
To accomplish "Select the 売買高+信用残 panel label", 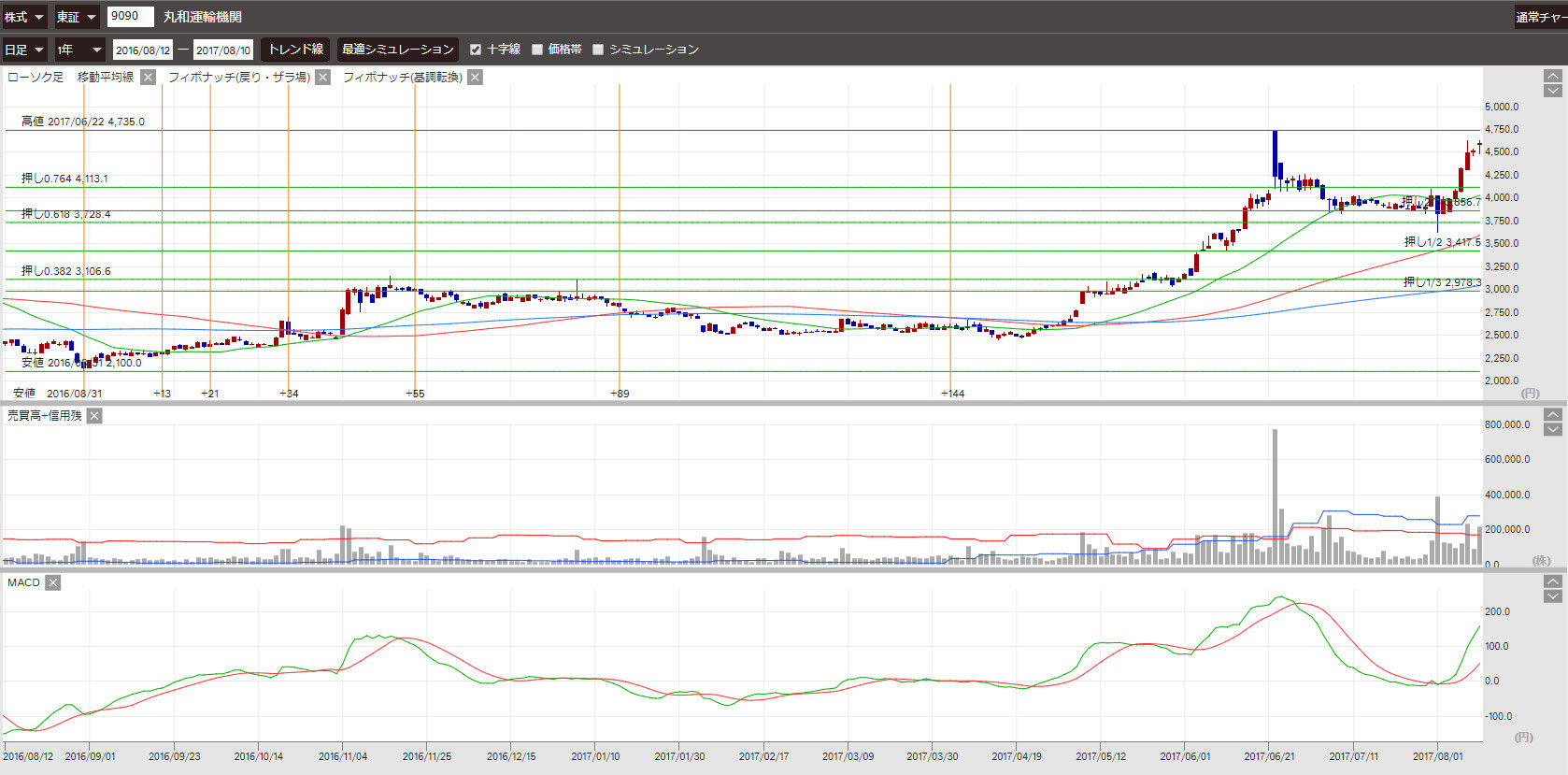I will 45,415.
